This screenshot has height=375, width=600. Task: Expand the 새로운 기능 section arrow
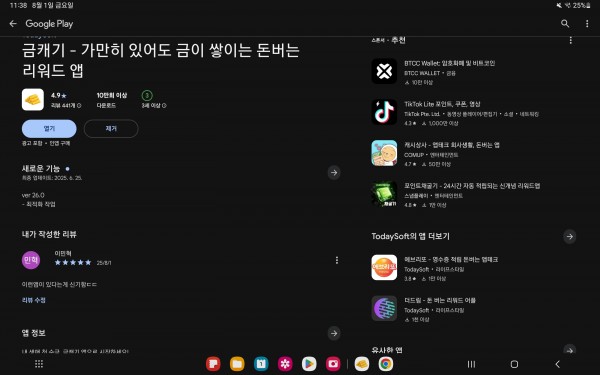[334, 172]
